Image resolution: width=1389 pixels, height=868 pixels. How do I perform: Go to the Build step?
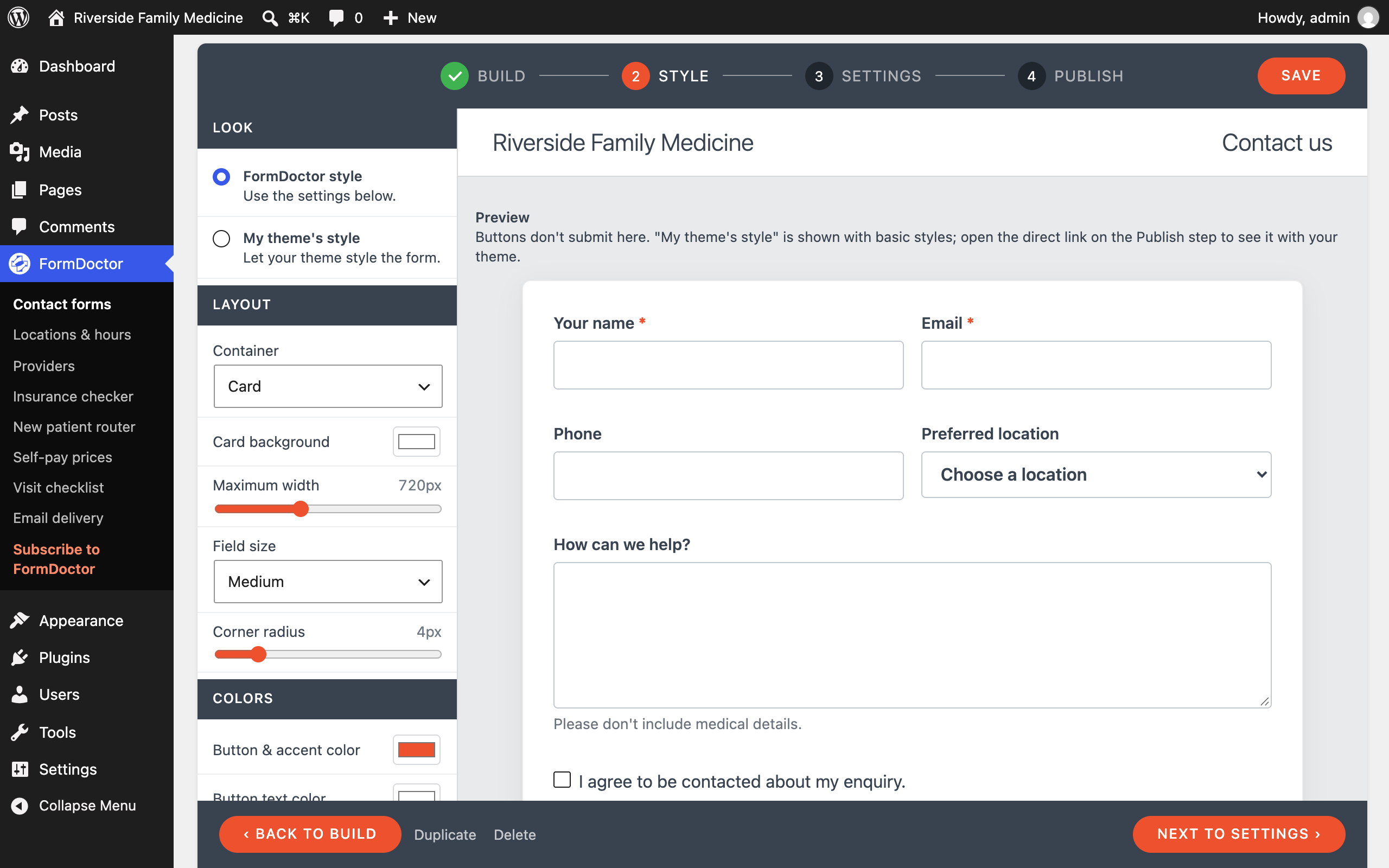(x=483, y=76)
